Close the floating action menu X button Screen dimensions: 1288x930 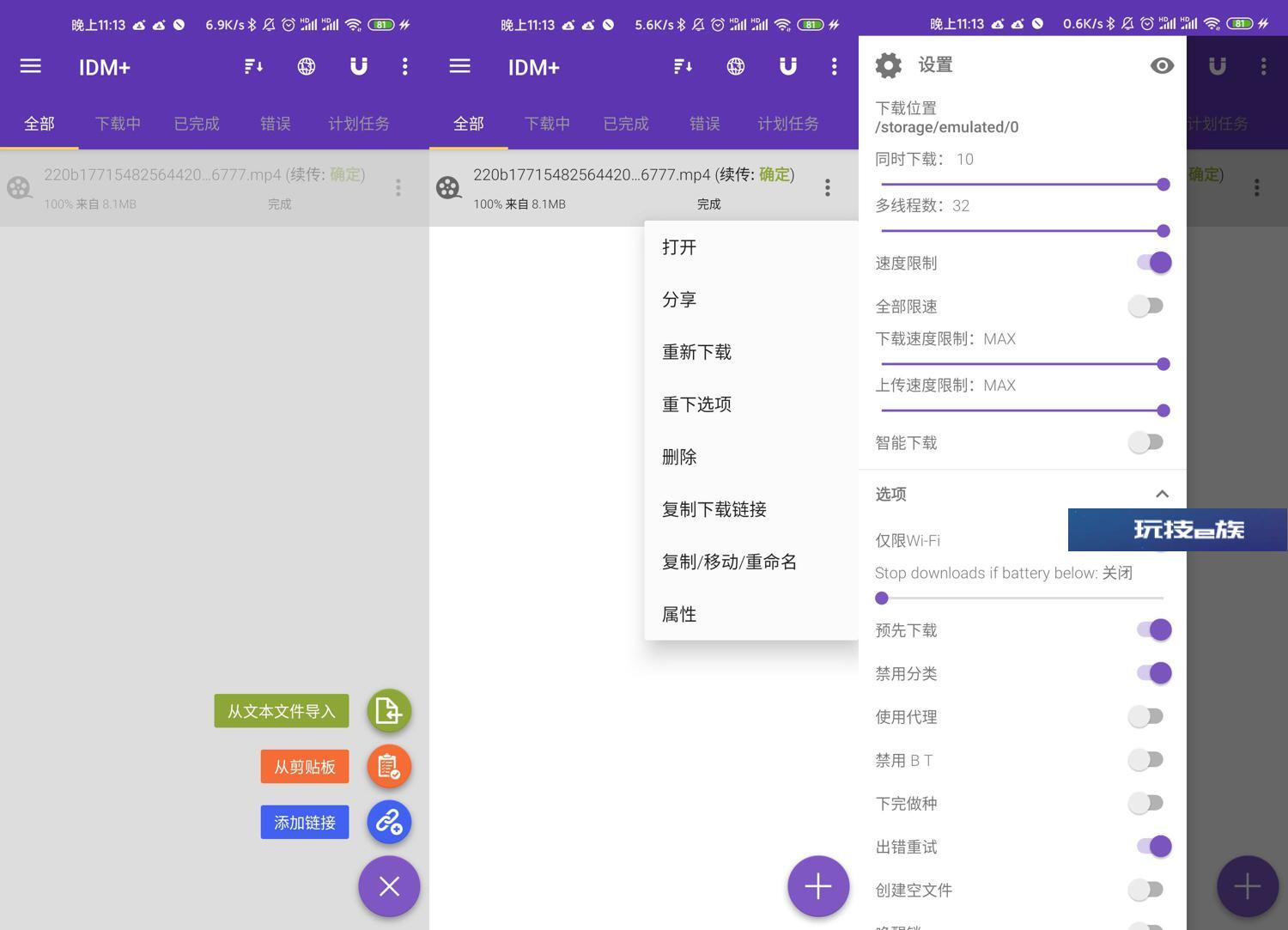[x=389, y=886]
